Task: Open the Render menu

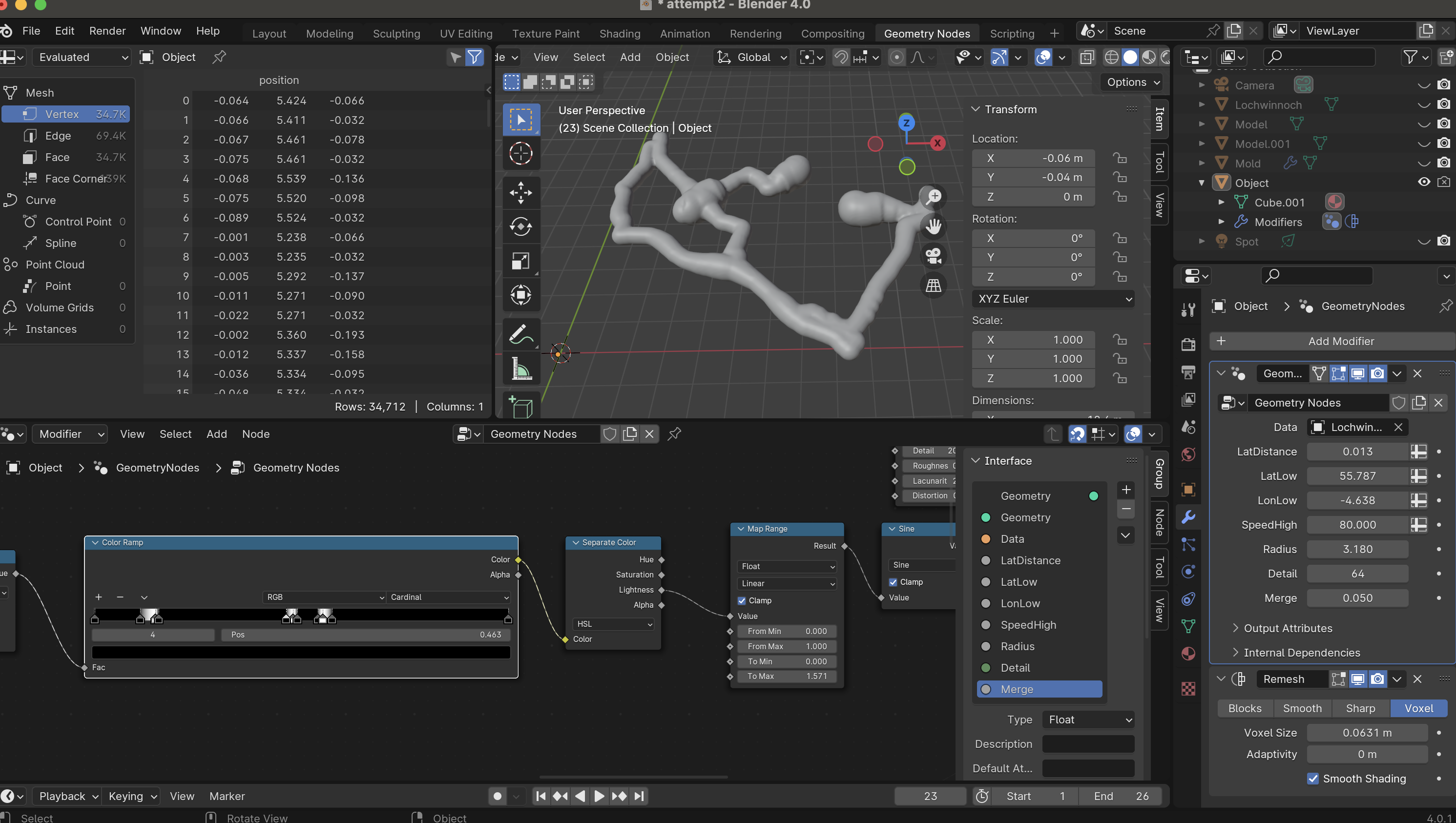Action: 107,31
